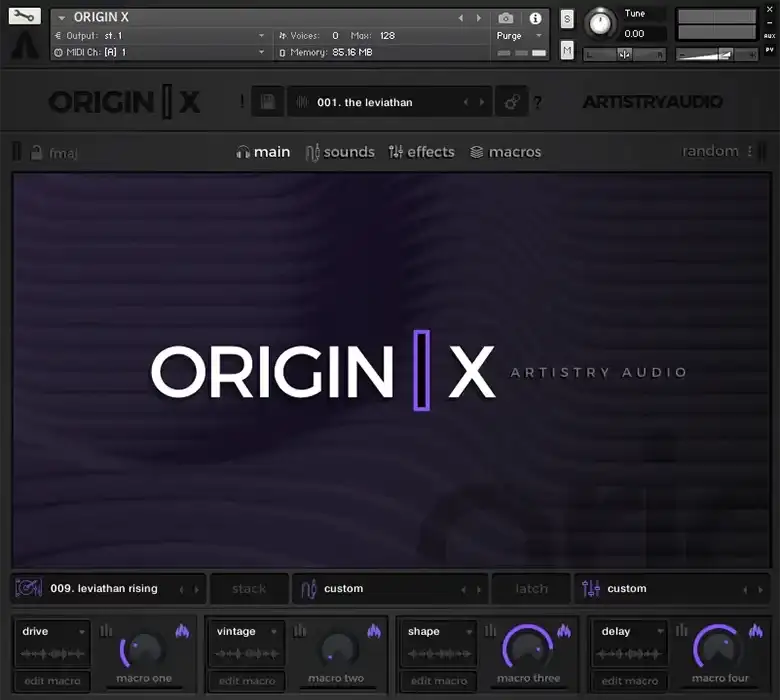
Task: Solo the instrument with the S button
Action: pos(567,19)
